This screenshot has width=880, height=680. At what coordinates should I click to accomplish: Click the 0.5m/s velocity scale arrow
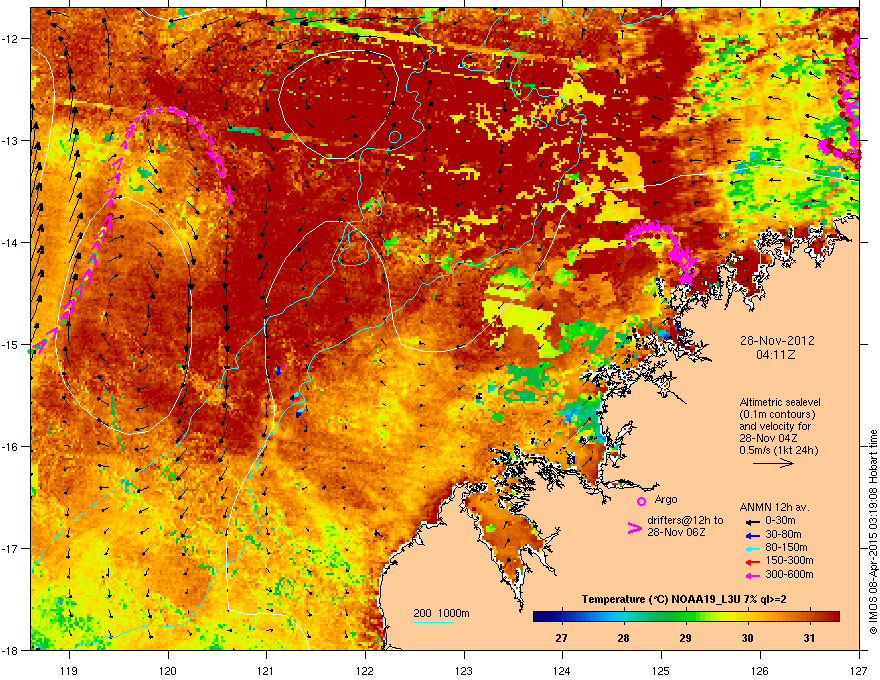pyautogui.click(x=773, y=463)
